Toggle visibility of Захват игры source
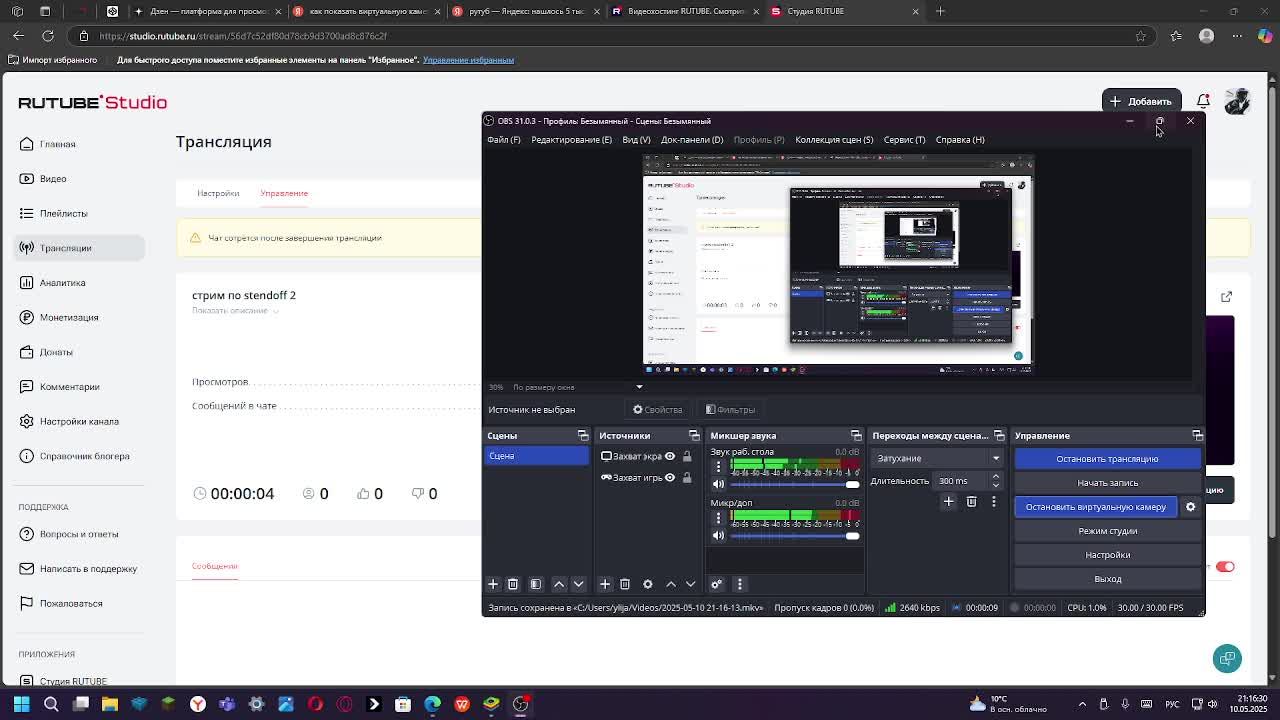This screenshot has height=720, width=1280. (670, 478)
